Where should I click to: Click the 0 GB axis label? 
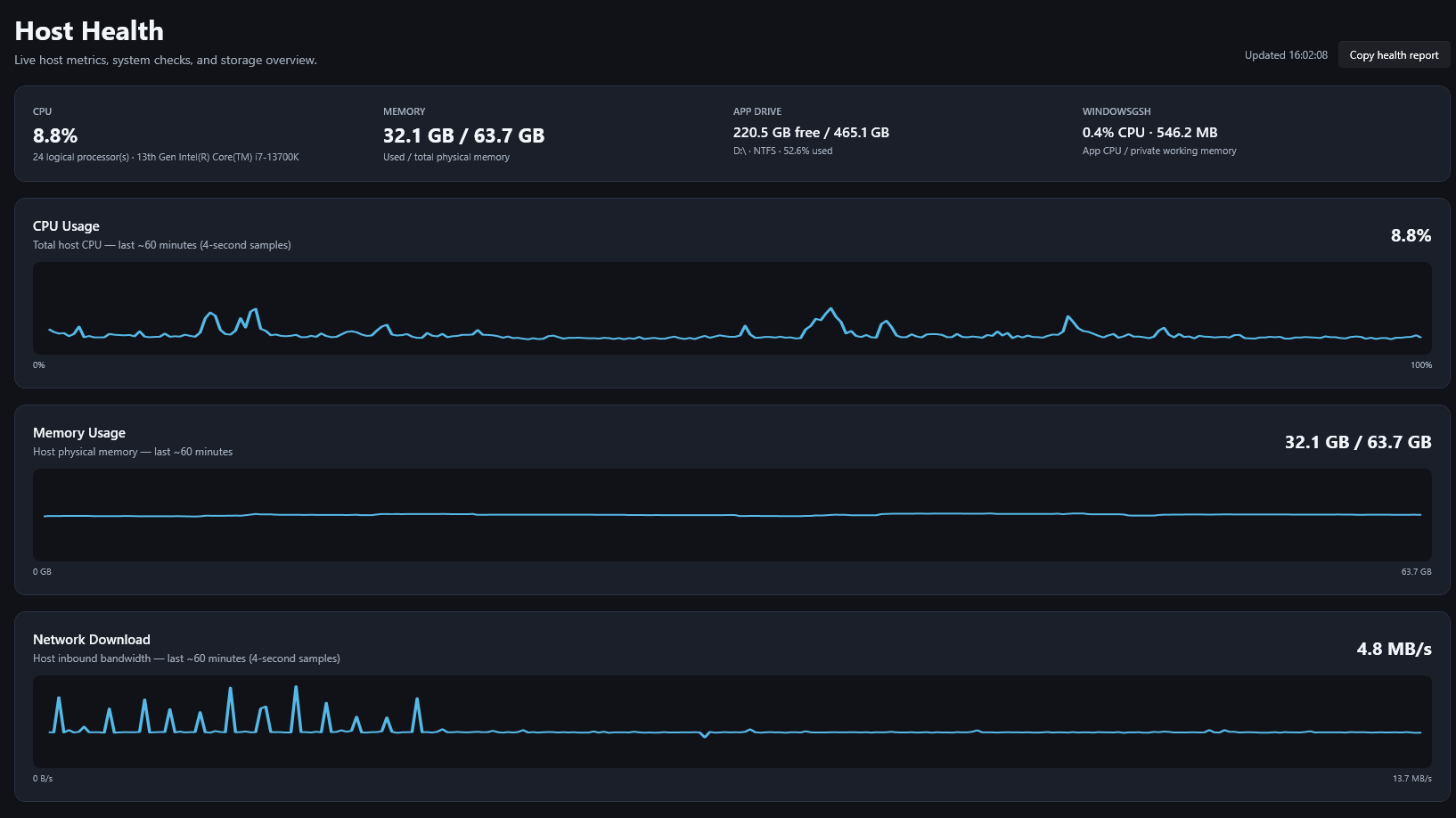[42, 572]
